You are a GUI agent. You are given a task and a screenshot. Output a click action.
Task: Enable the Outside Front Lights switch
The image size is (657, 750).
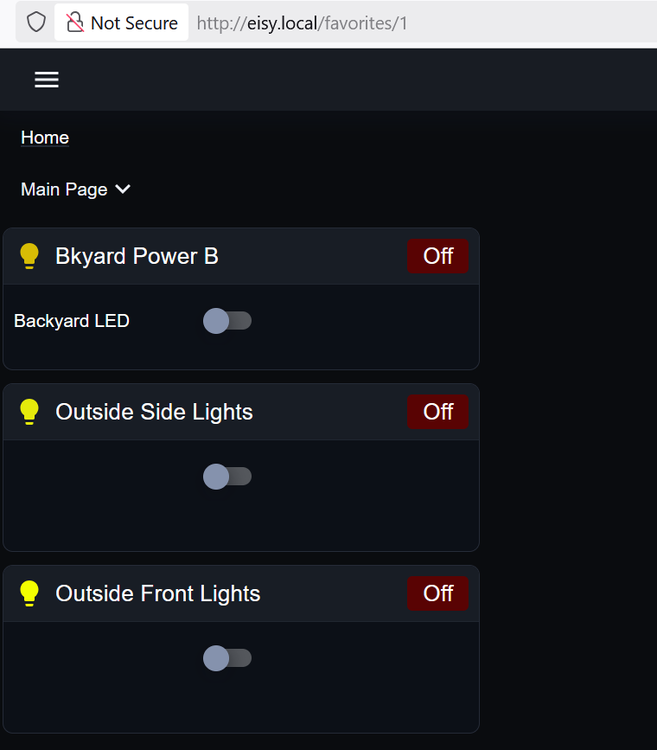[227, 658]
